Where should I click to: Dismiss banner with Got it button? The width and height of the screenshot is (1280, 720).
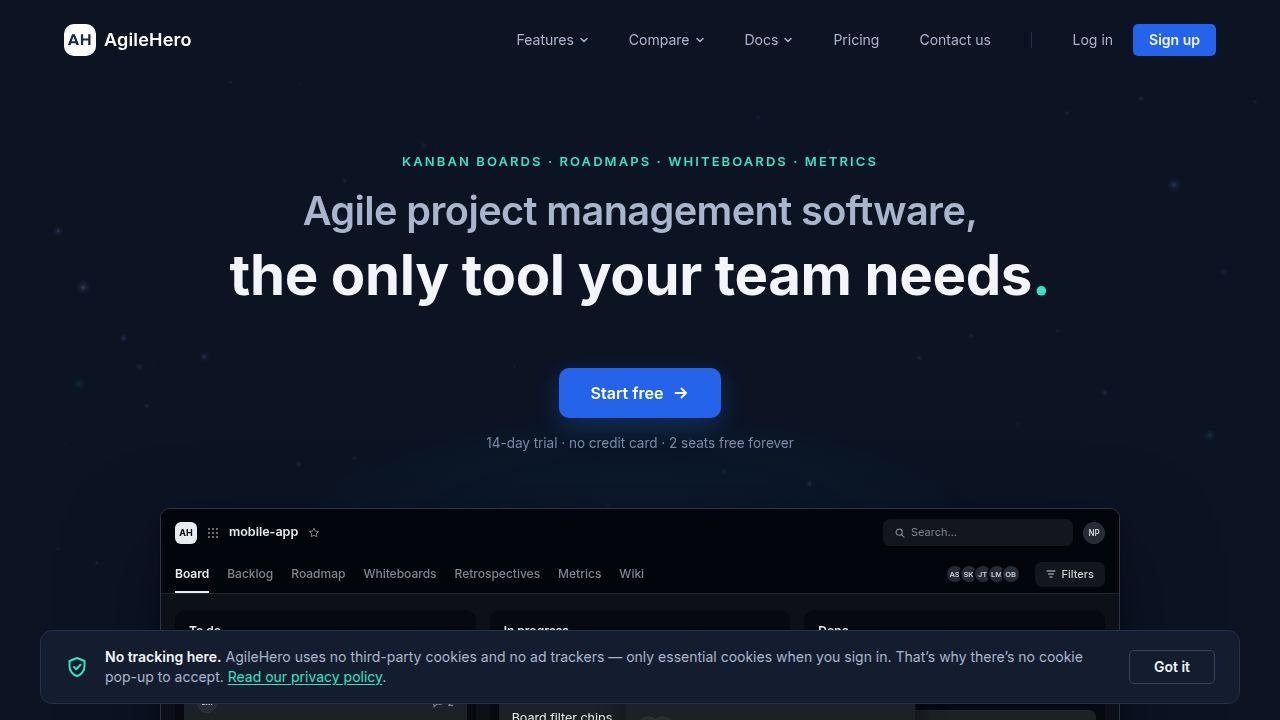[x=1172, y=667]
